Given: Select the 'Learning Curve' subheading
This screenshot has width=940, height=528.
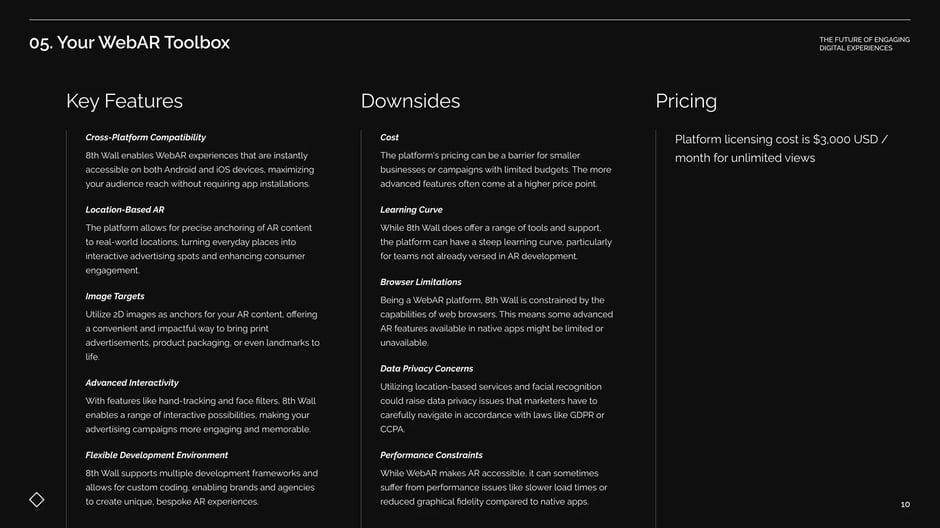Looking at the screenshot, I should 411,210.
